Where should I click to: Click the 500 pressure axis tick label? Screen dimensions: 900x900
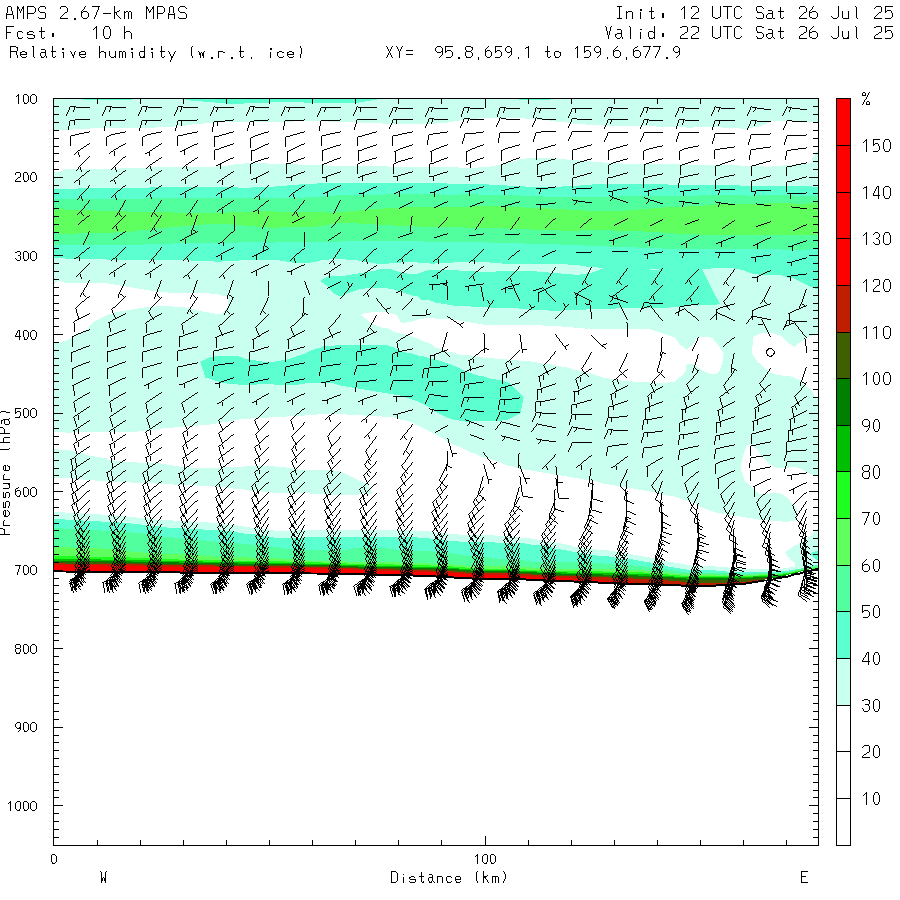(26, 413)
